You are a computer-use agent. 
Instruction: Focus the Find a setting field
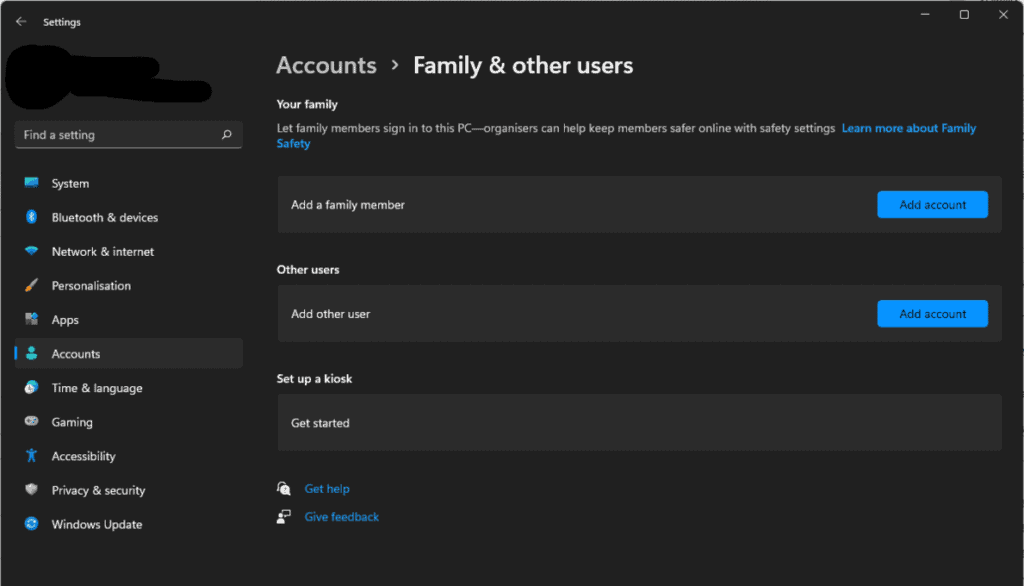coord(129,135)
